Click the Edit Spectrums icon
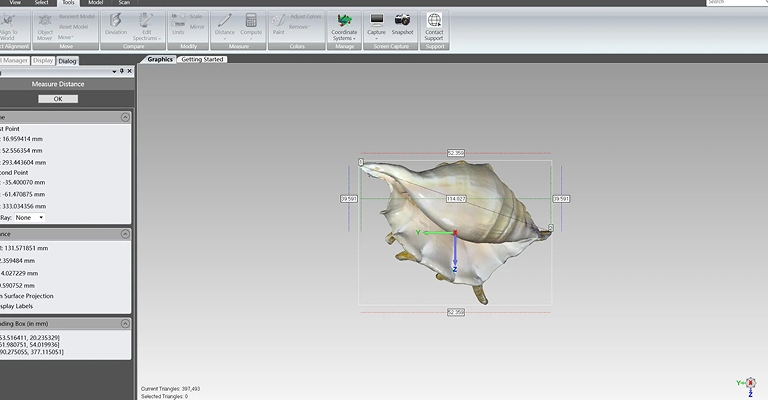The height and width of the screenshot is (400, 768). click(x=146, y=24)
